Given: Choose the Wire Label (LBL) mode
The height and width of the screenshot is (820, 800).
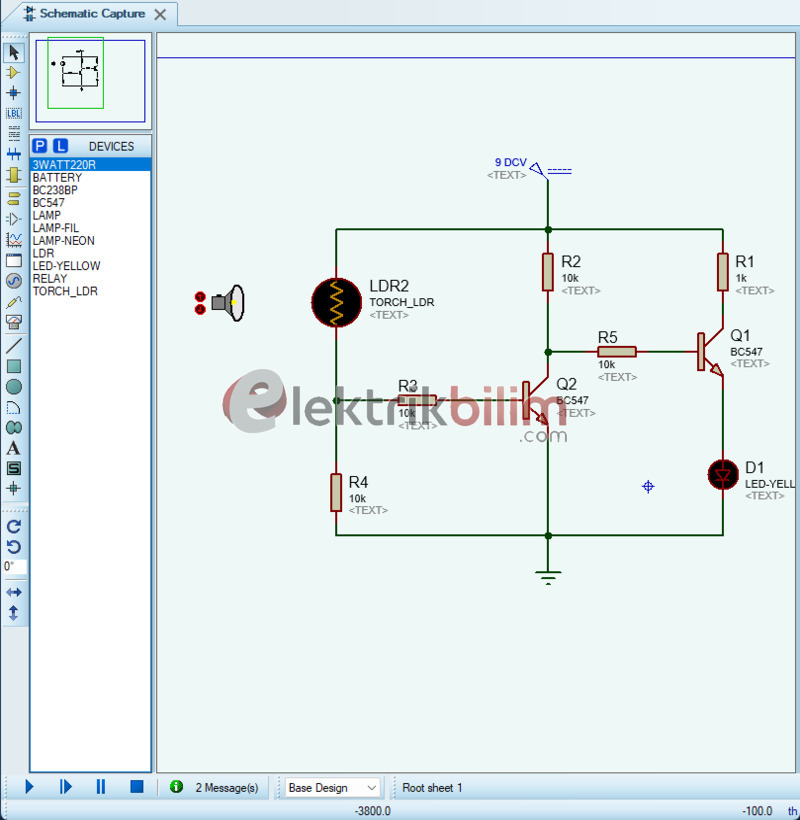Looking at the screenshot, I should pyautogui.click(x=13, y=113).
